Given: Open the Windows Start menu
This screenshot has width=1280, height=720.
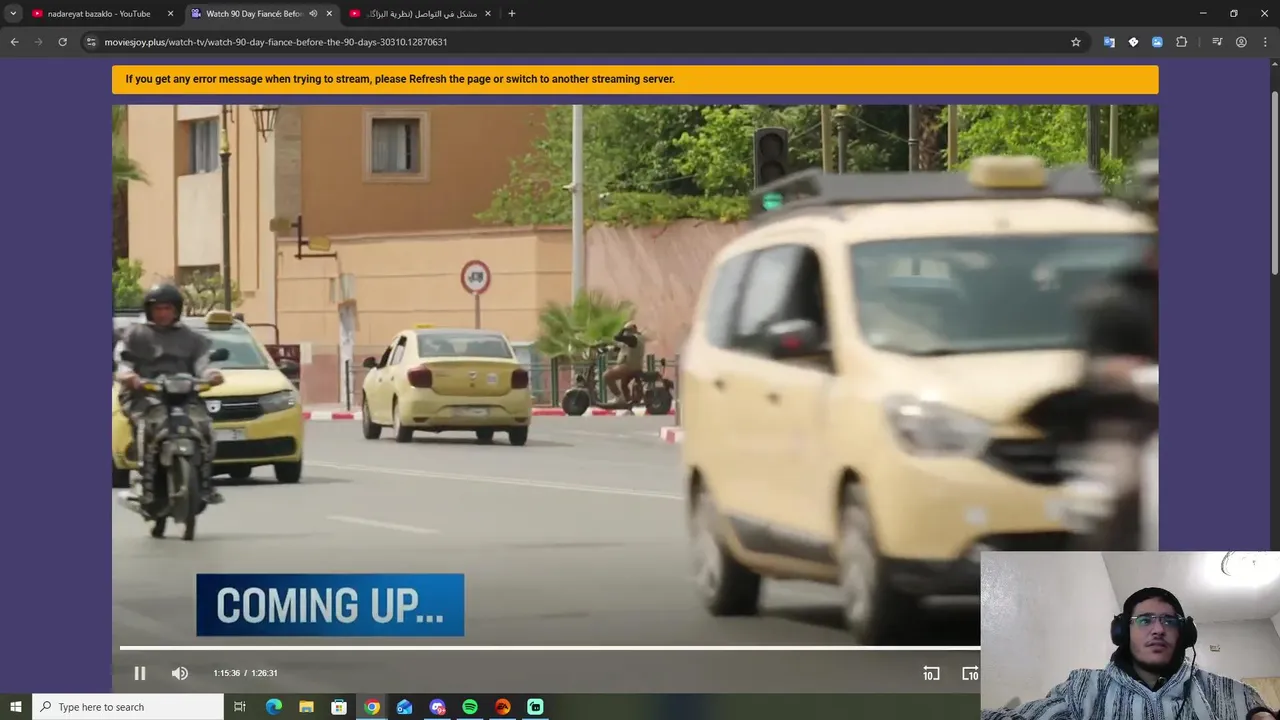Looking at the screenshot, I should [16, 707].
